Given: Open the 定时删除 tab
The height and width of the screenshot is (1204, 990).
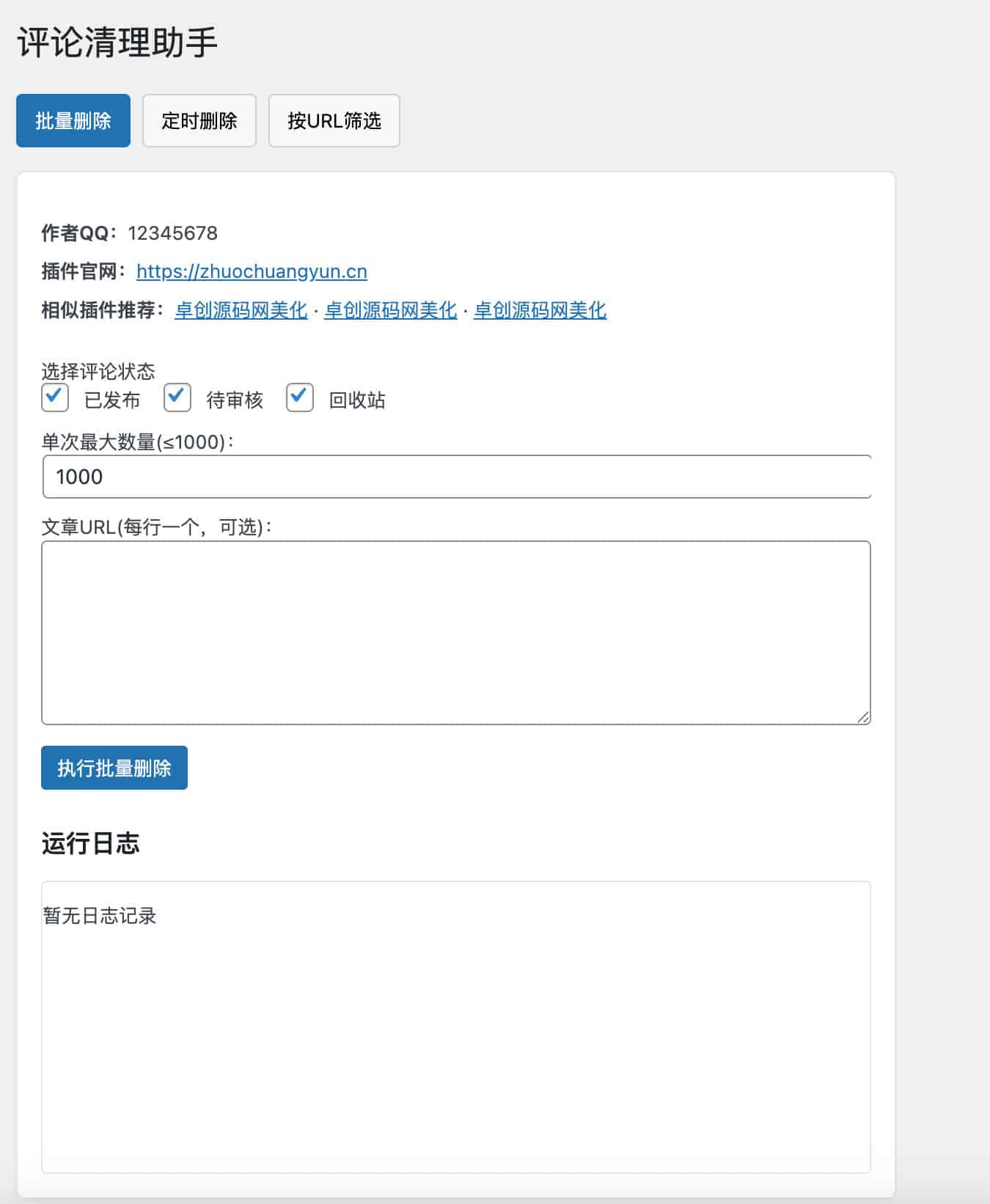Looking at the screenshot, I should click(x=199, y=120).
